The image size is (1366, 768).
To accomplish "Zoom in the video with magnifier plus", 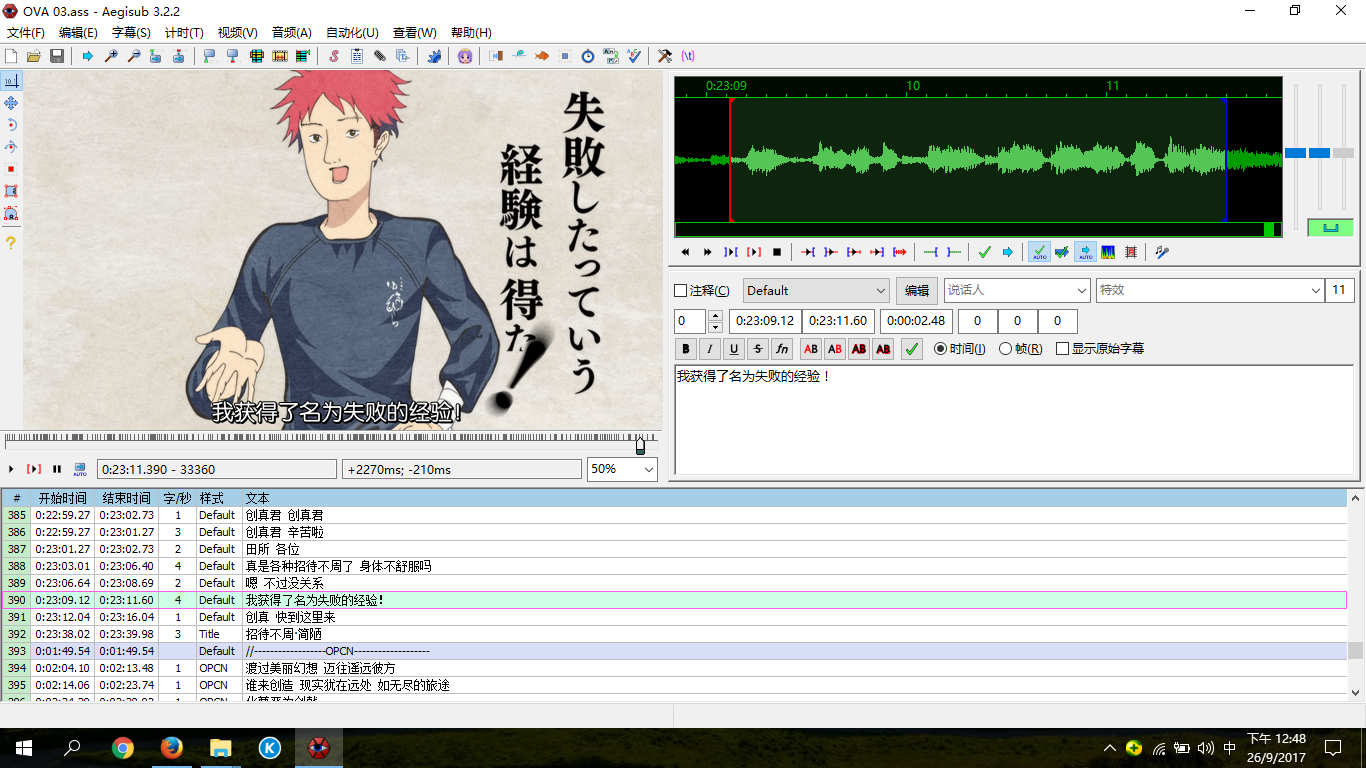I will pyautogui.click(x=111, y=56).
